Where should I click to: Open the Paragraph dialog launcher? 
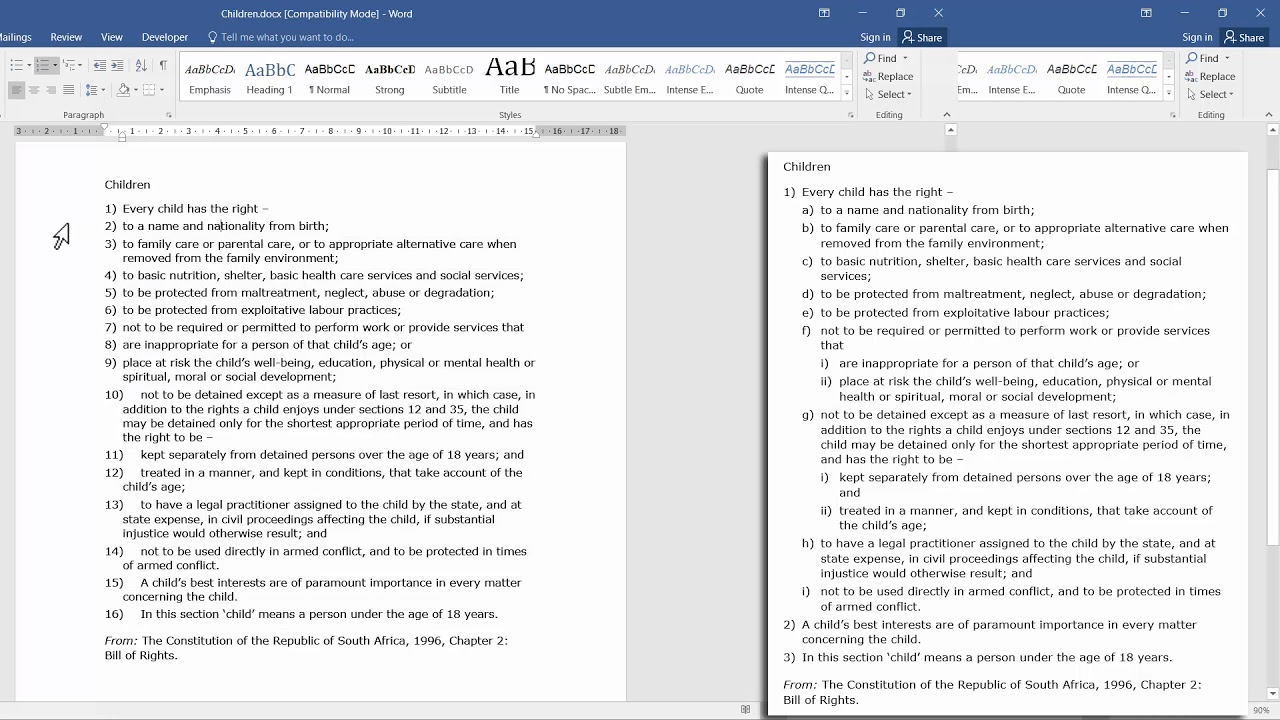click(168, 115)
